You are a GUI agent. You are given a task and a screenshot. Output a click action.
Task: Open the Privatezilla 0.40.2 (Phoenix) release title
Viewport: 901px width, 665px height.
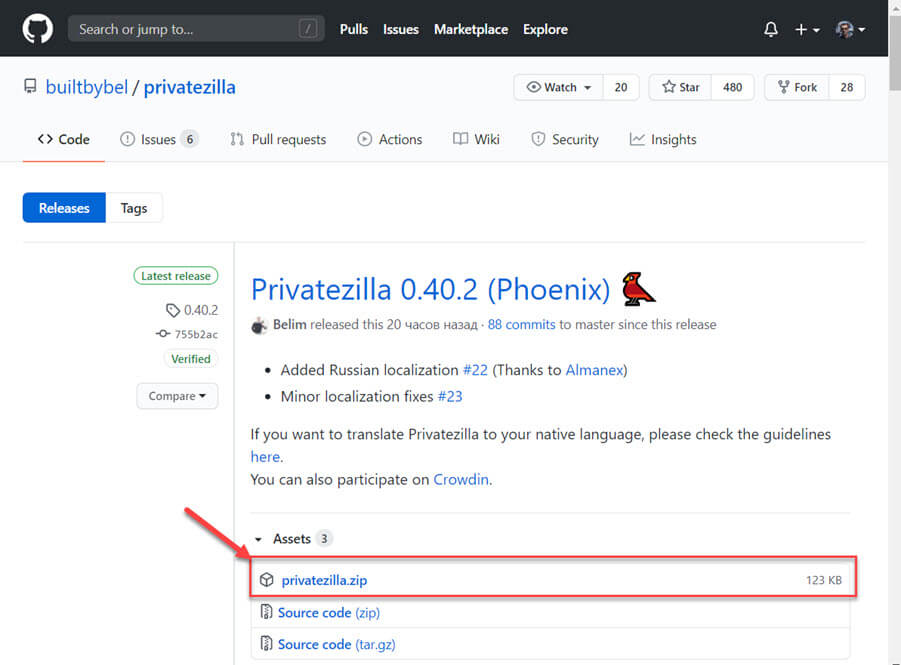pyautogui.click(x=430, y=289)
